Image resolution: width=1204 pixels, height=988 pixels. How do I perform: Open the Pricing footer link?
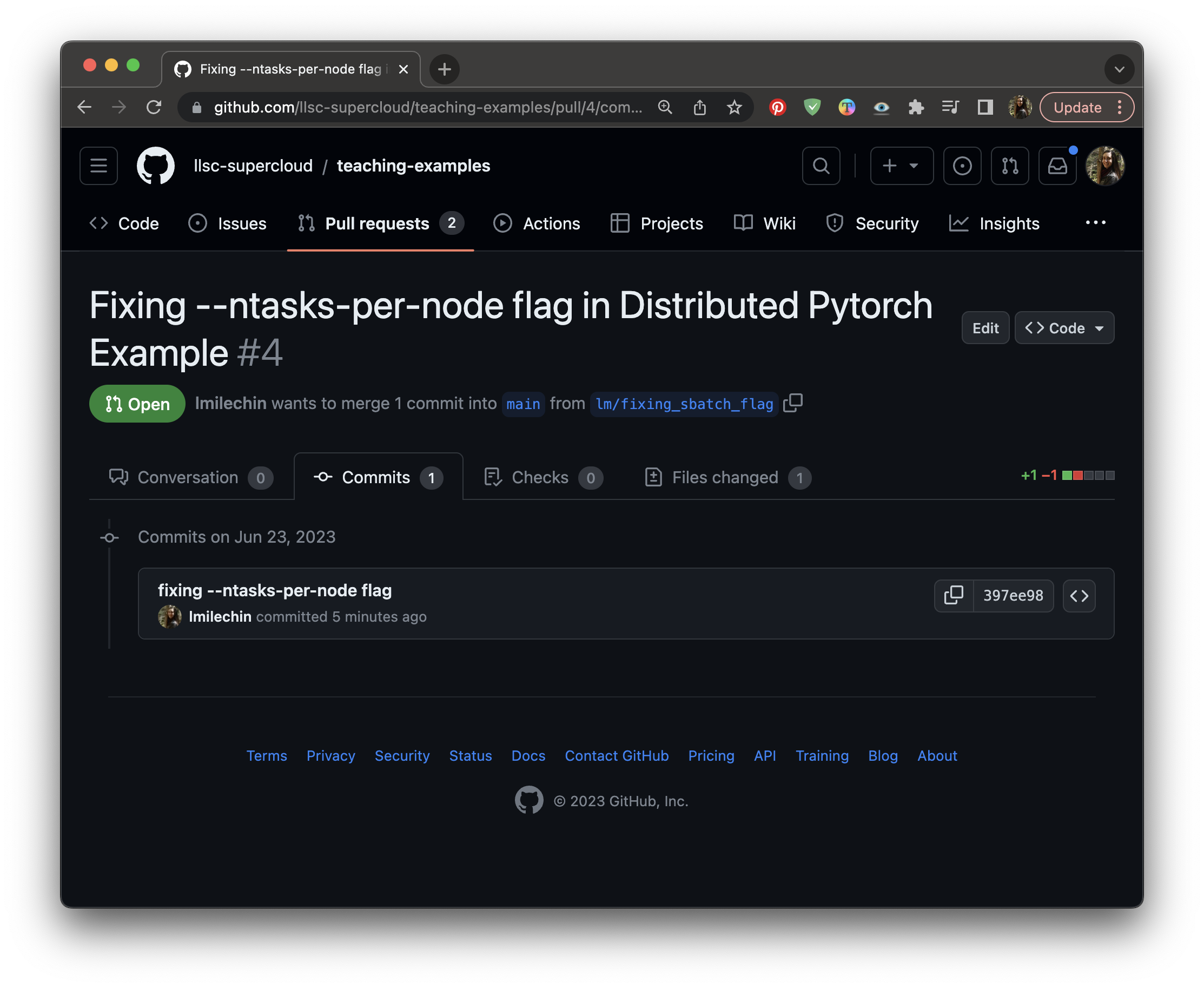pyautogui.click(x=711, y=755)
